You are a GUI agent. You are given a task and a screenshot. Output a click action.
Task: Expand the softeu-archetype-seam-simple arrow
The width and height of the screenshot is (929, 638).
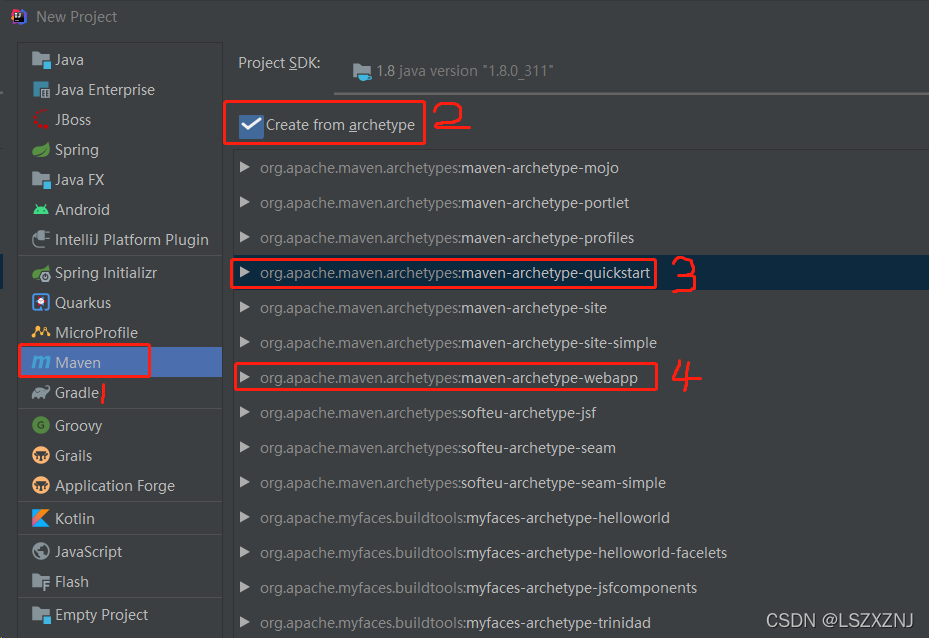click(x=245, y=482)
